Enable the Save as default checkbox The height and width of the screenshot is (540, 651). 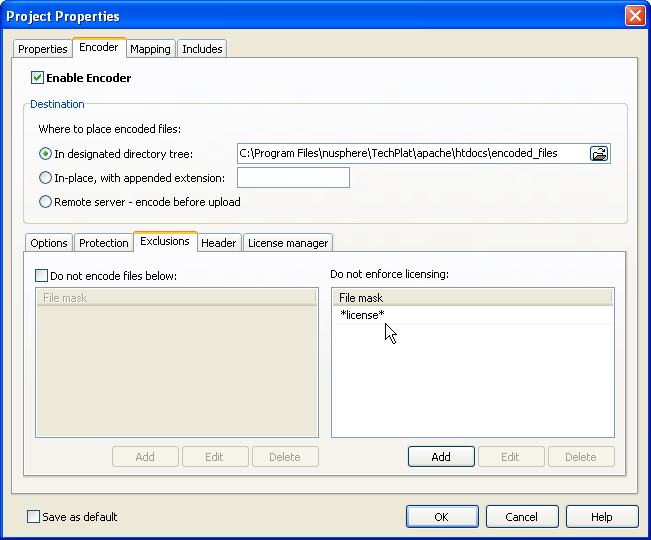pyautogui.click(x=34, y=517)
